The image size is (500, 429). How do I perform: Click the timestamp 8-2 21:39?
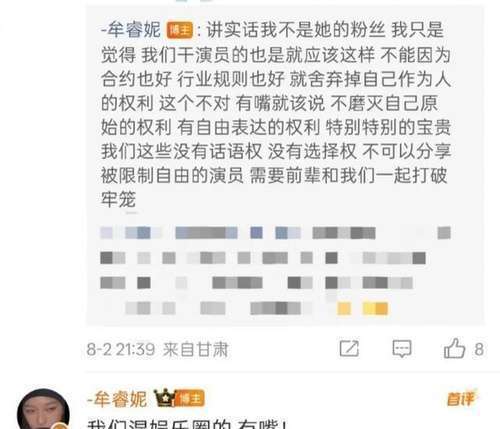click(x=121, y=349)
